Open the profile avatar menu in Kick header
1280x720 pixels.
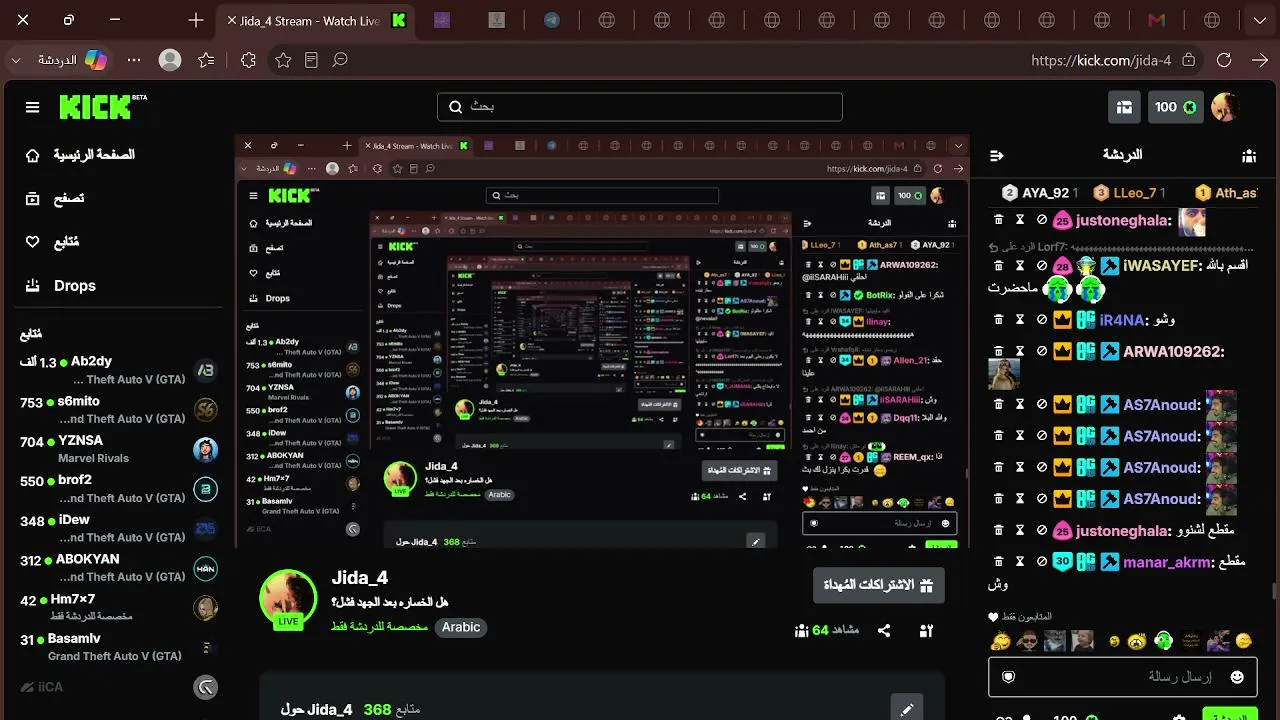tap(1225, 107)
